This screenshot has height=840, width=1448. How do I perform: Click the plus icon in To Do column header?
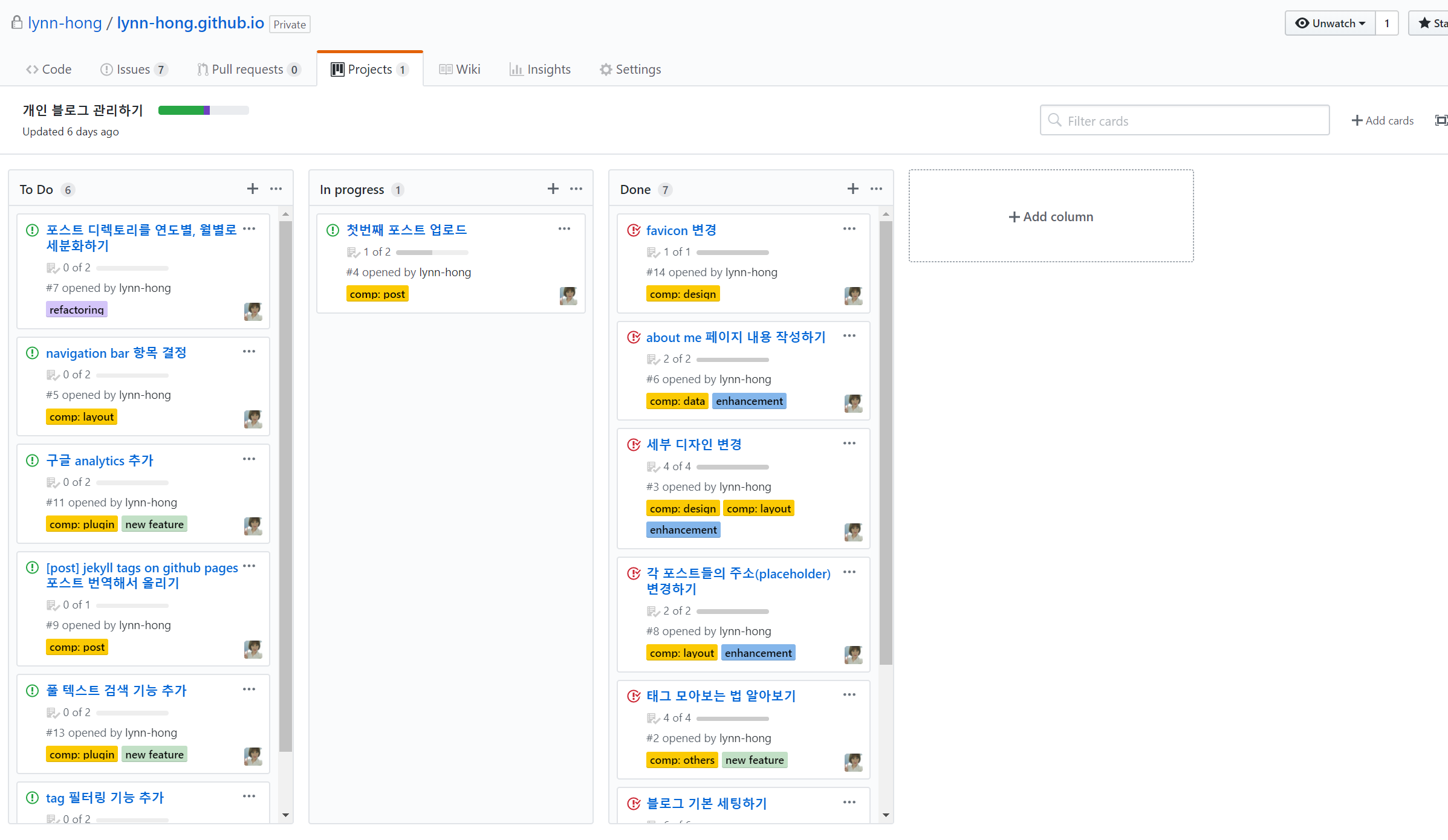tap(253, 189)
